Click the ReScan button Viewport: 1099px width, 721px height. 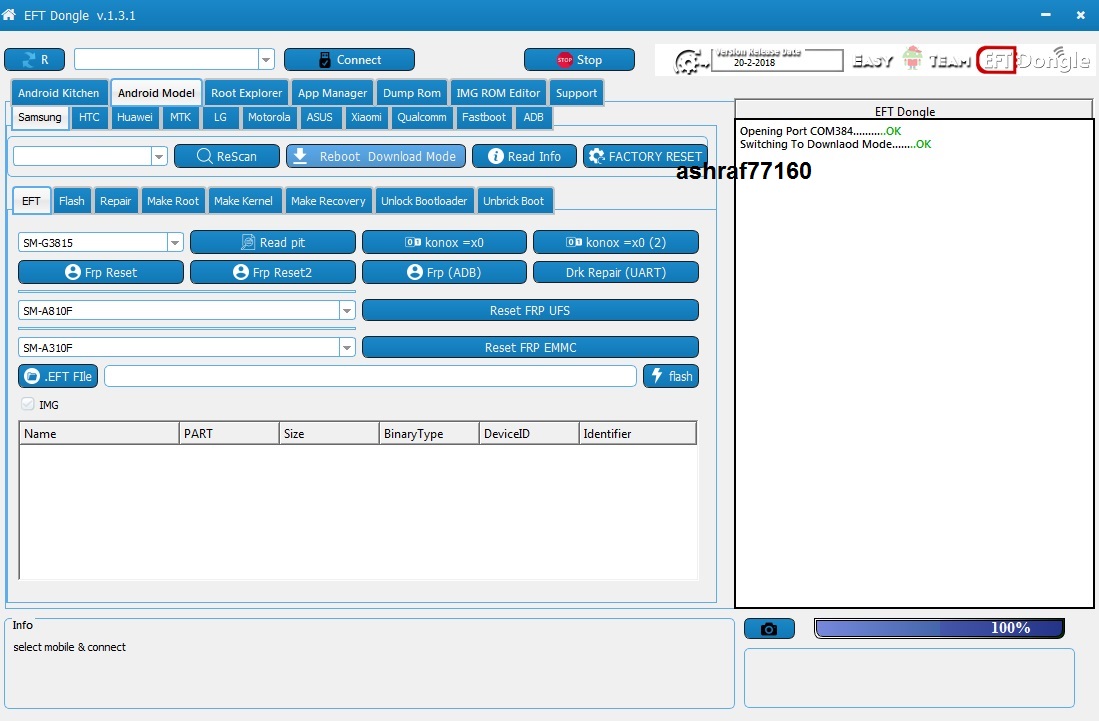coord(226,156)
